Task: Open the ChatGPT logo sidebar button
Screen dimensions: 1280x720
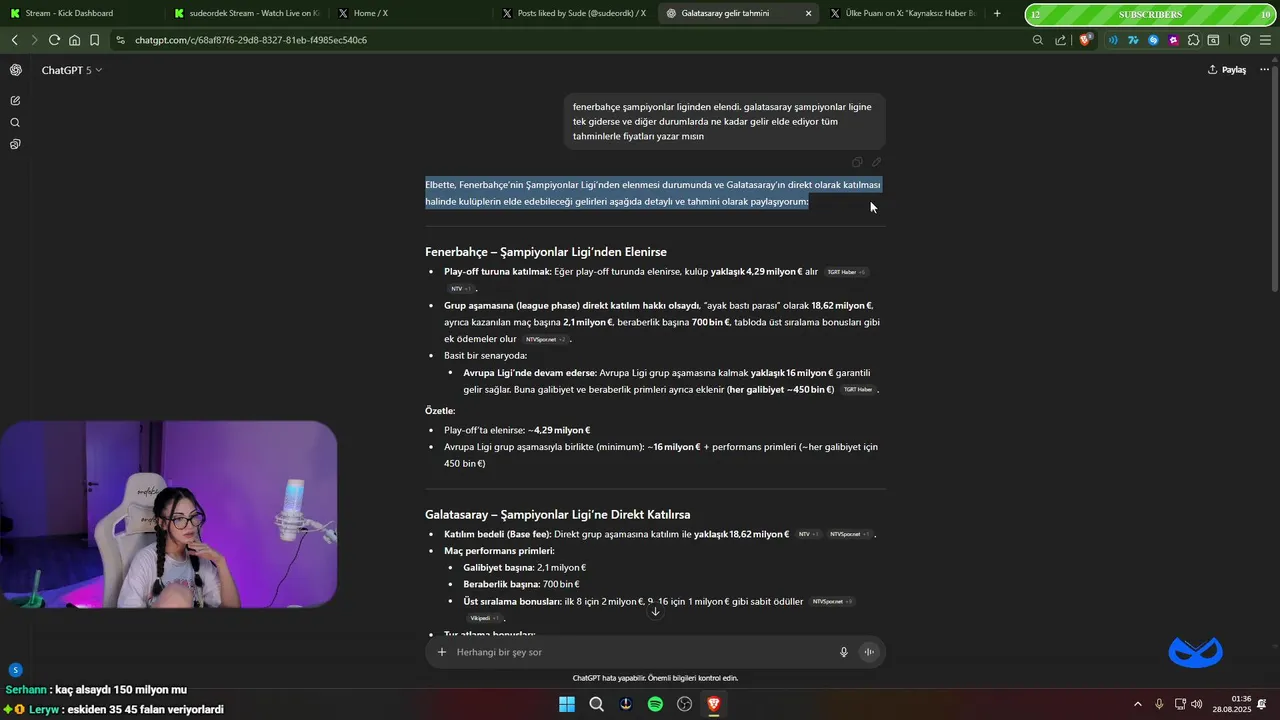Action: coord(15,70)
